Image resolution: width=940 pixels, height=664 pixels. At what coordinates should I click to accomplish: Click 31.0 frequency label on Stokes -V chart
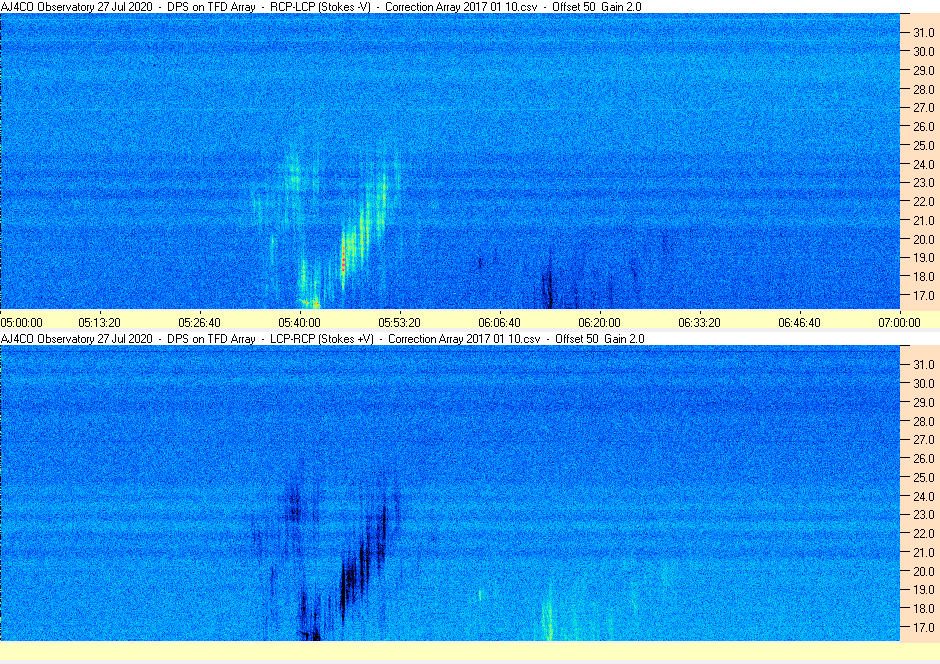point(924,33)
